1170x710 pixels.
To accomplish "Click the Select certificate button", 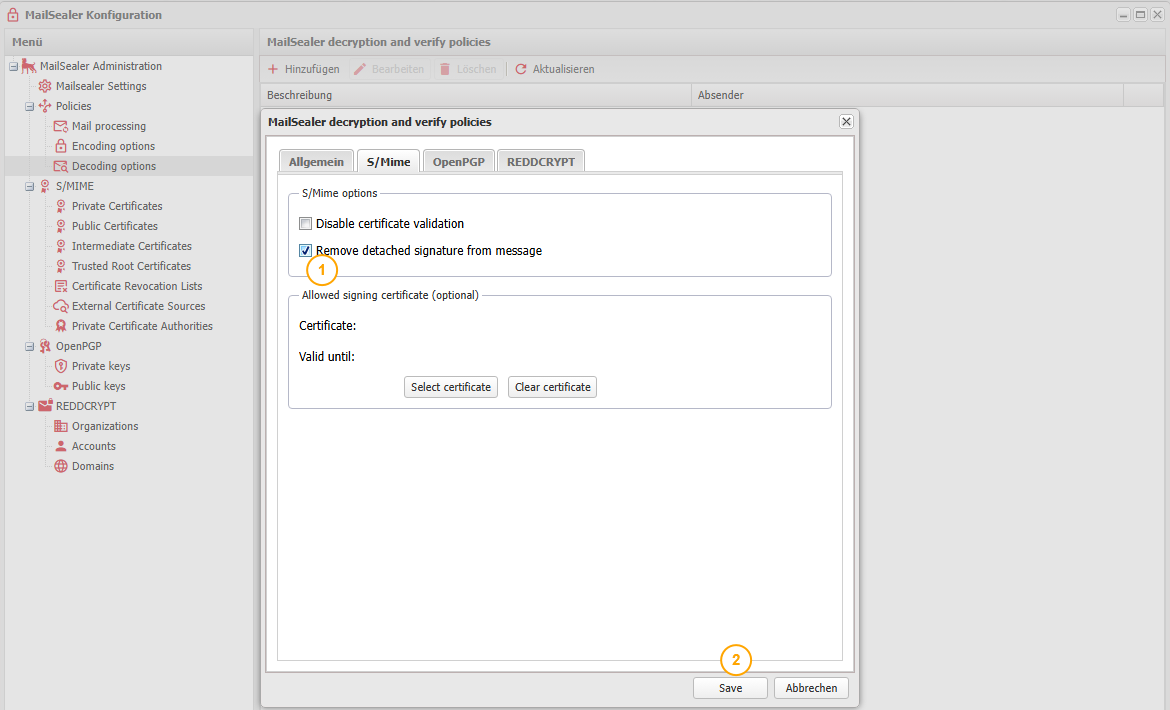I will click(451, 387).
